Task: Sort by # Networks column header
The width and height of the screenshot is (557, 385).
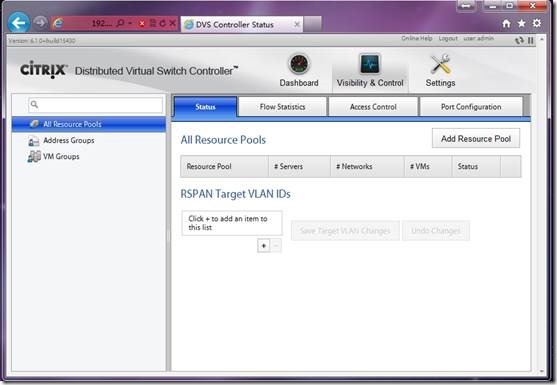Action: coord(367,166)
